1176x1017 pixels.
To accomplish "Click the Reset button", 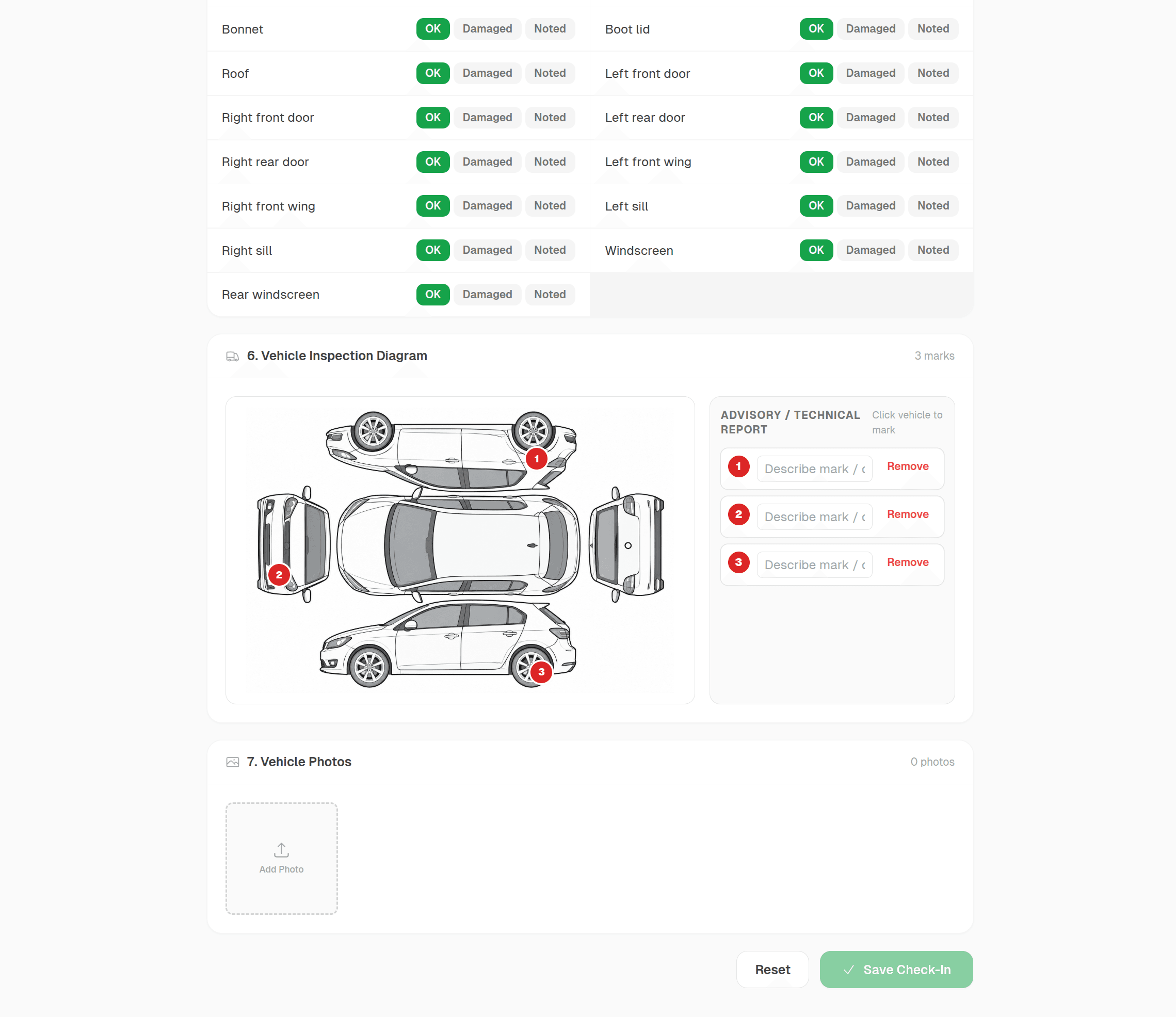I will pyautogui.click(x=772, y=970).
